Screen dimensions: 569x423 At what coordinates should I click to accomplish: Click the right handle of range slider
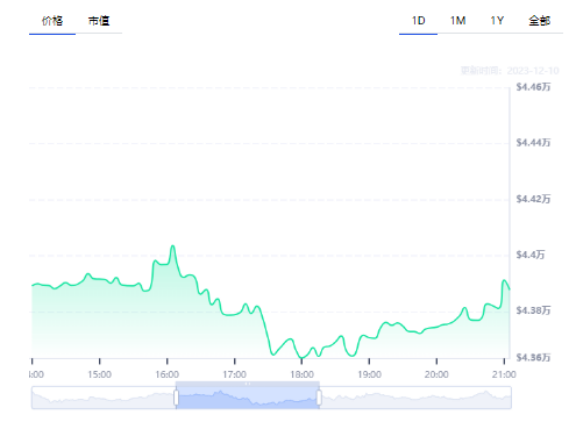coord(319,398)
